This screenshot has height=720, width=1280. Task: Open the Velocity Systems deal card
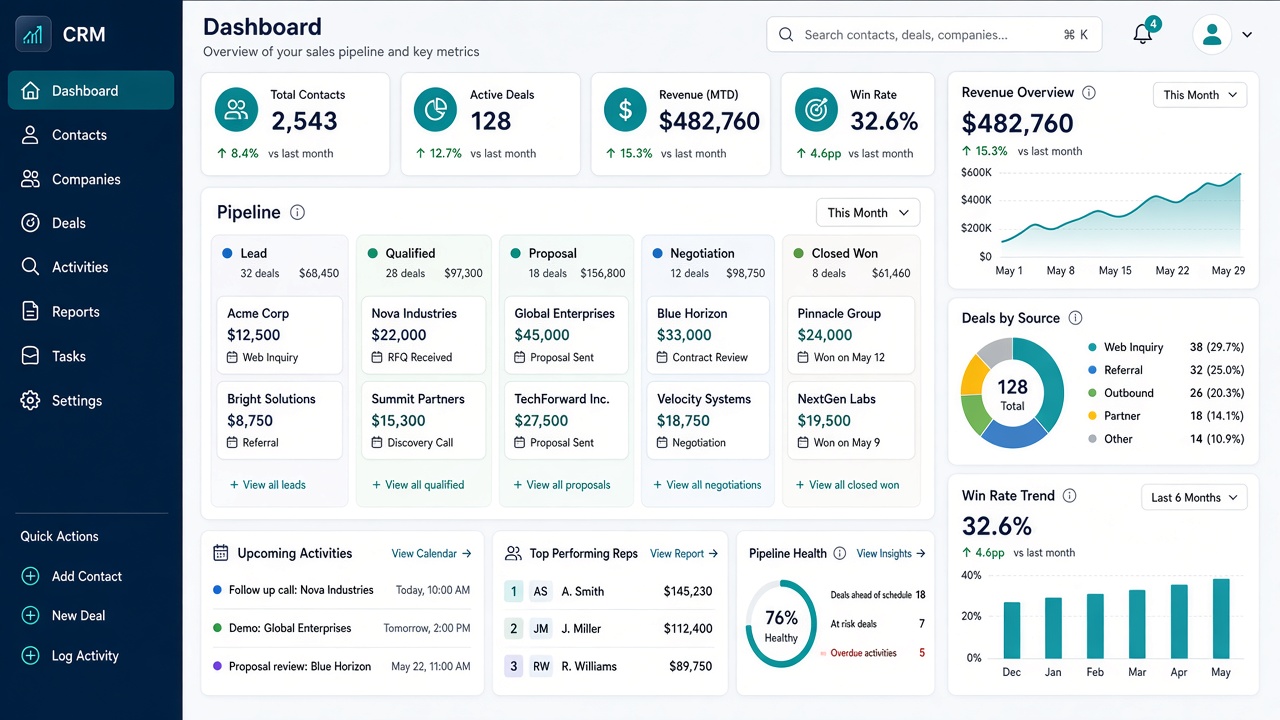[x=708, y=420]
